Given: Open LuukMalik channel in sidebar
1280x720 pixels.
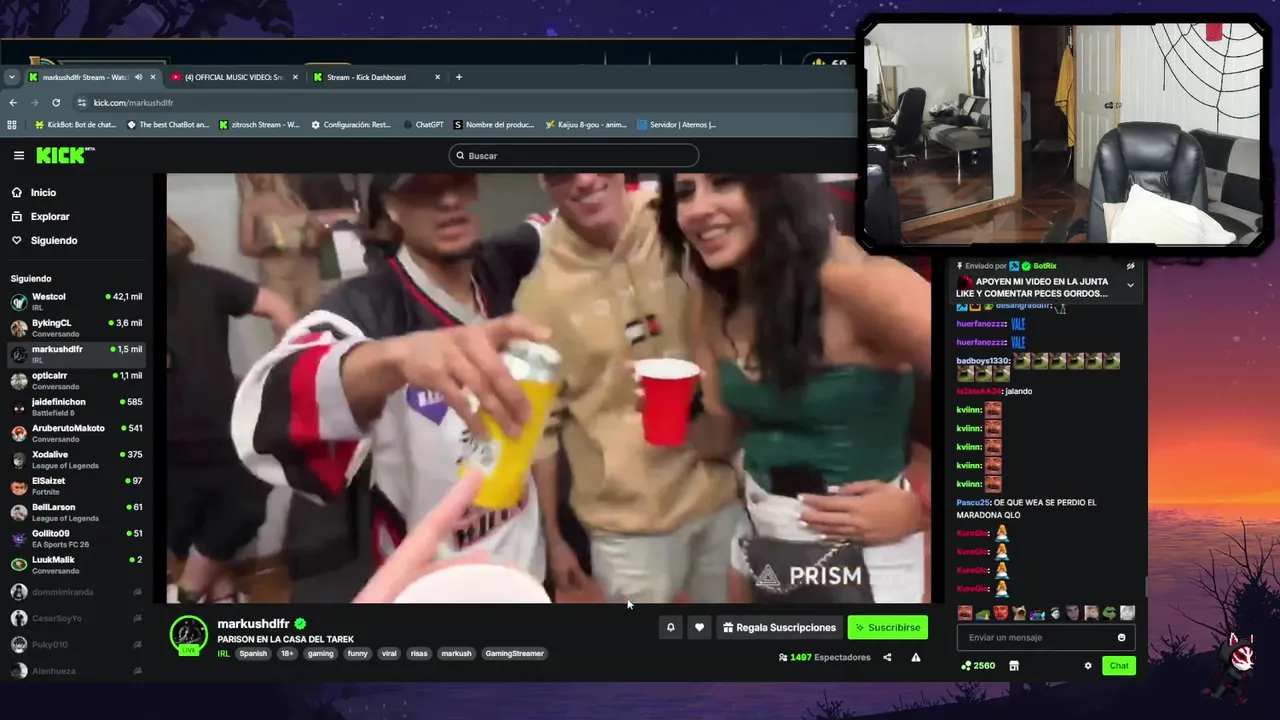Looking at the screenshot, I should (77, 564).
